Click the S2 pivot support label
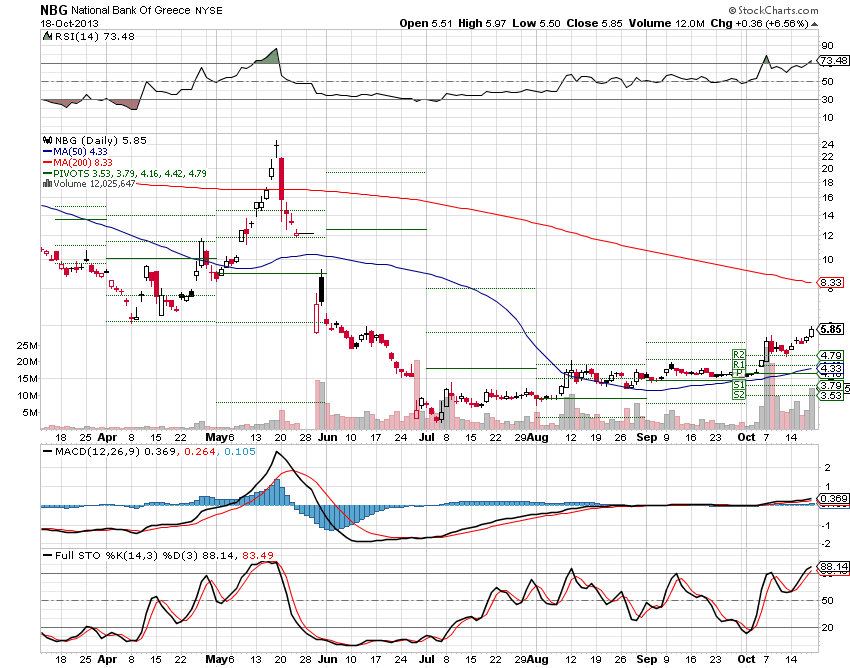Viewport: 850px width, 668px height. 739,395
